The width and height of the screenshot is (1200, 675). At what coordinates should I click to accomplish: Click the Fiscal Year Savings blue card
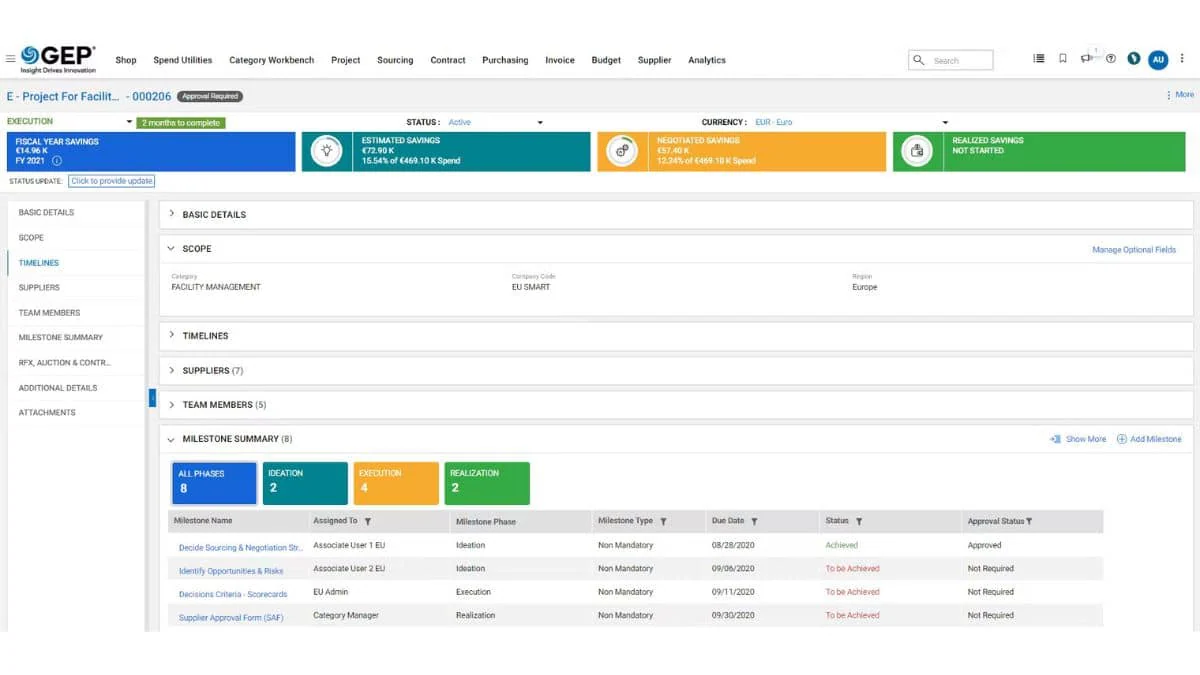pyautogui.click(x=151, y=151)
